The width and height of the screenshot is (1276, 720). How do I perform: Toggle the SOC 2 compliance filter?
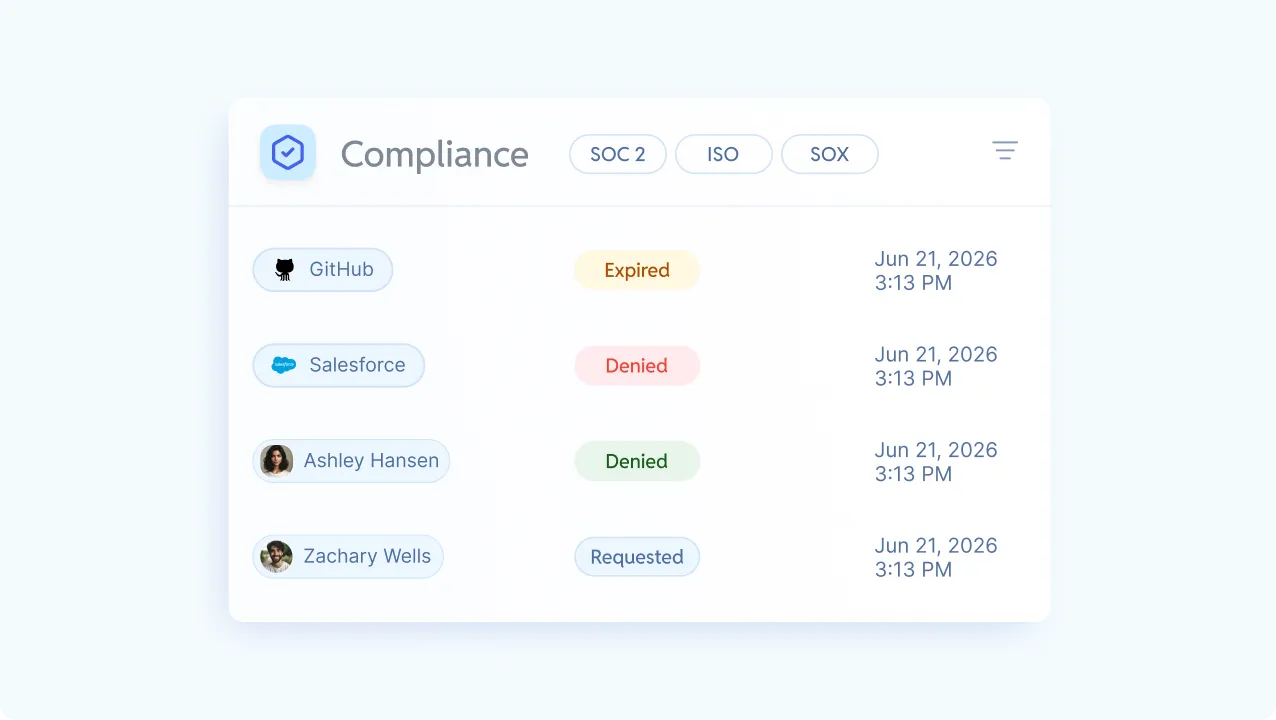(x=617, y=154)
